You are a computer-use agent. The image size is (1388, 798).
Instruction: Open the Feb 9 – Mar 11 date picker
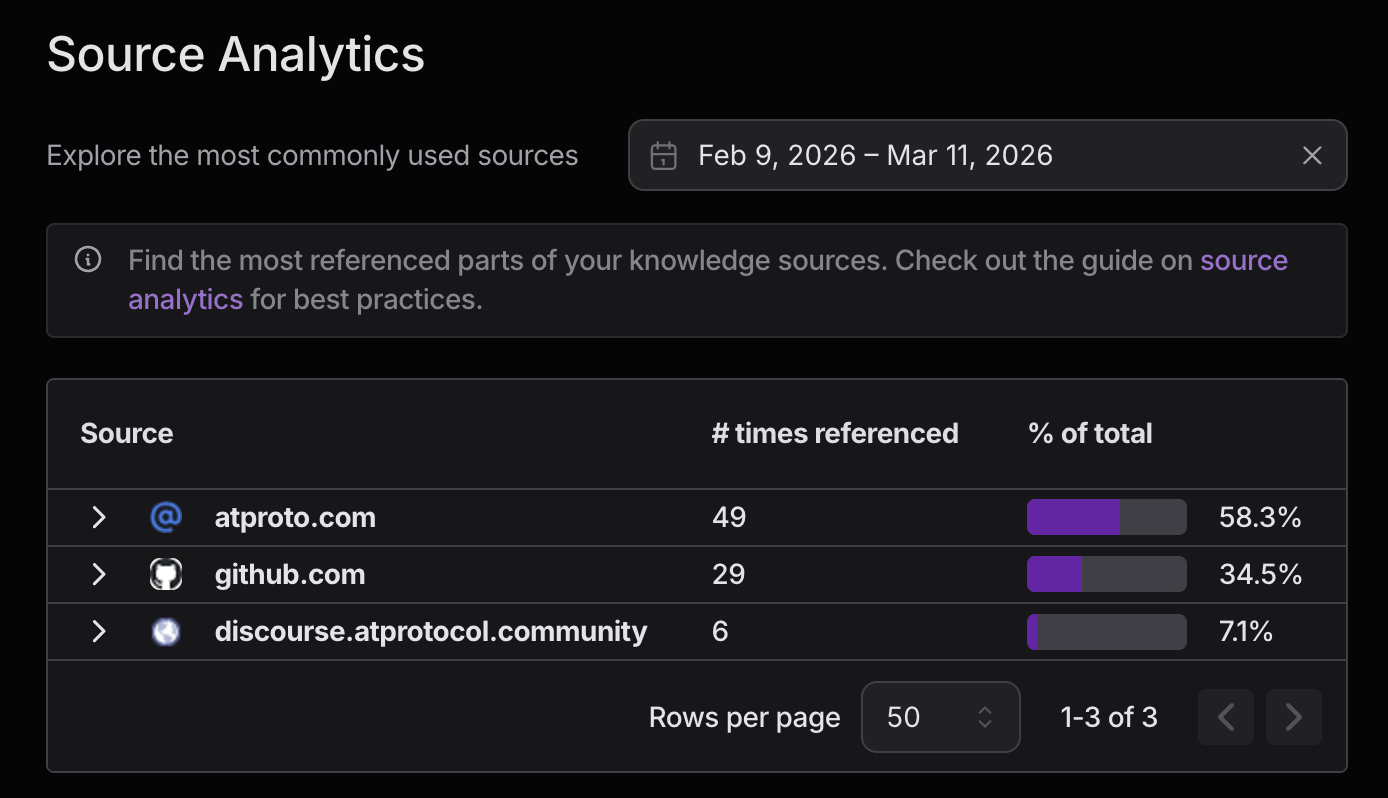click(x=875, y=156)
